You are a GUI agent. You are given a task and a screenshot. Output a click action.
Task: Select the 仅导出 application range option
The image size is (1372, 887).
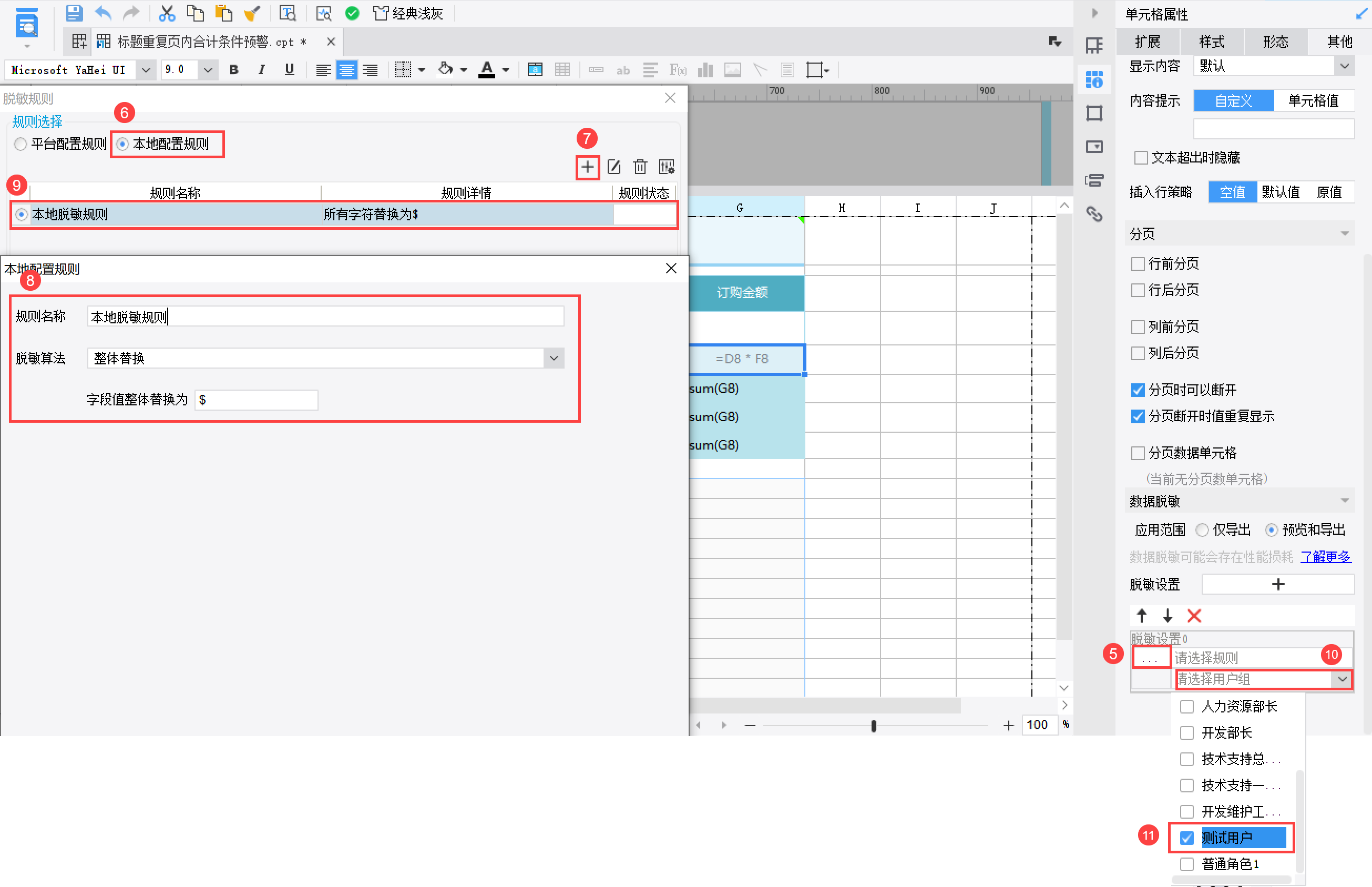click(1202, 529)
